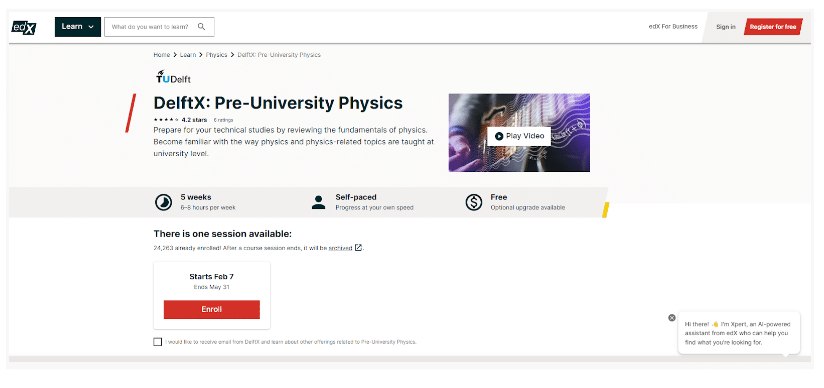
Task: Click the 'Starts Feb 7' session text
Action: tap(211, 277)
